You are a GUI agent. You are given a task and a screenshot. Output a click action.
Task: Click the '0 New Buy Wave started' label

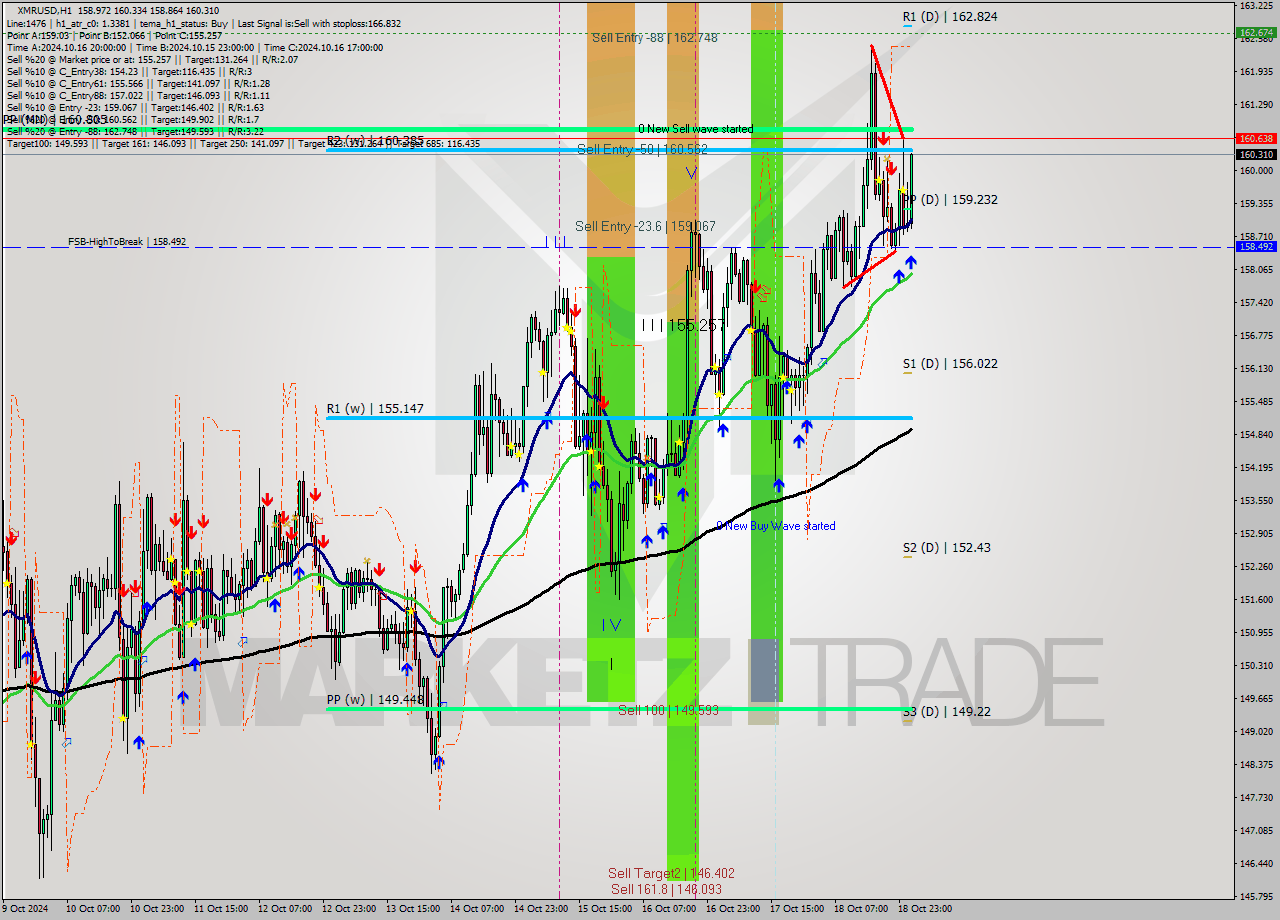(x=775, y=526)
